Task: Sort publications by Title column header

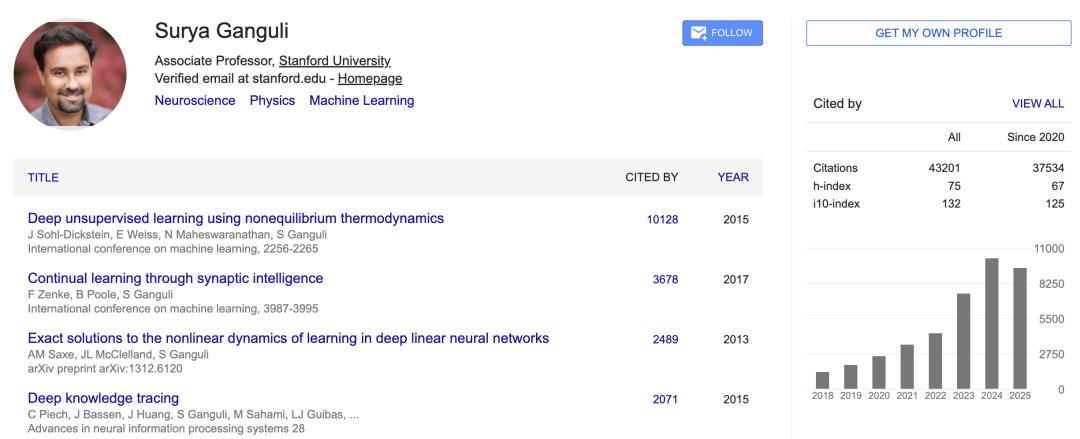Action: [x=43, y=177]
